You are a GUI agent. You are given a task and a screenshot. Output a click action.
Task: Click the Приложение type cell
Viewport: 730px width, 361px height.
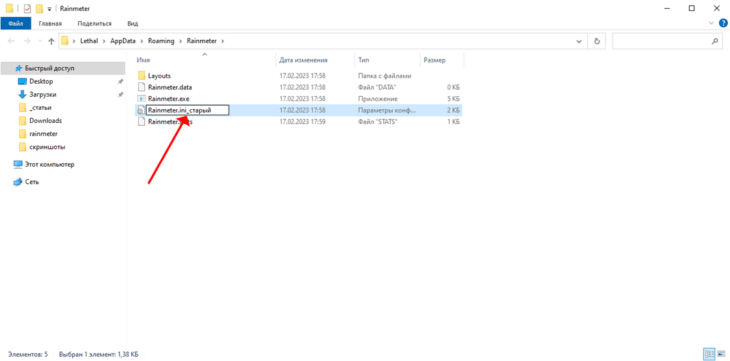coord(378,99)
